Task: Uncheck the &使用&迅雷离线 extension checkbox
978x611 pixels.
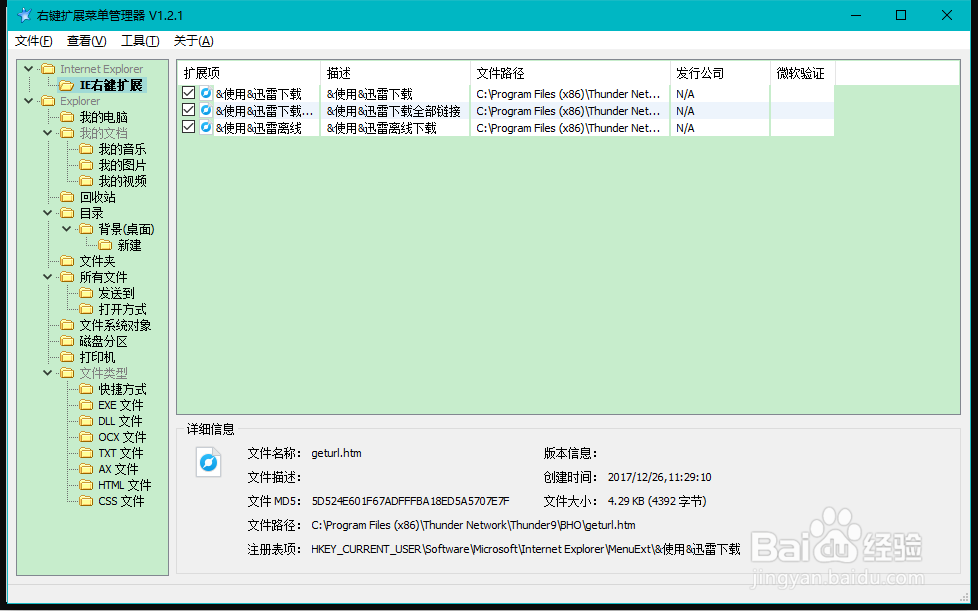Action: (x=188, y=127)
